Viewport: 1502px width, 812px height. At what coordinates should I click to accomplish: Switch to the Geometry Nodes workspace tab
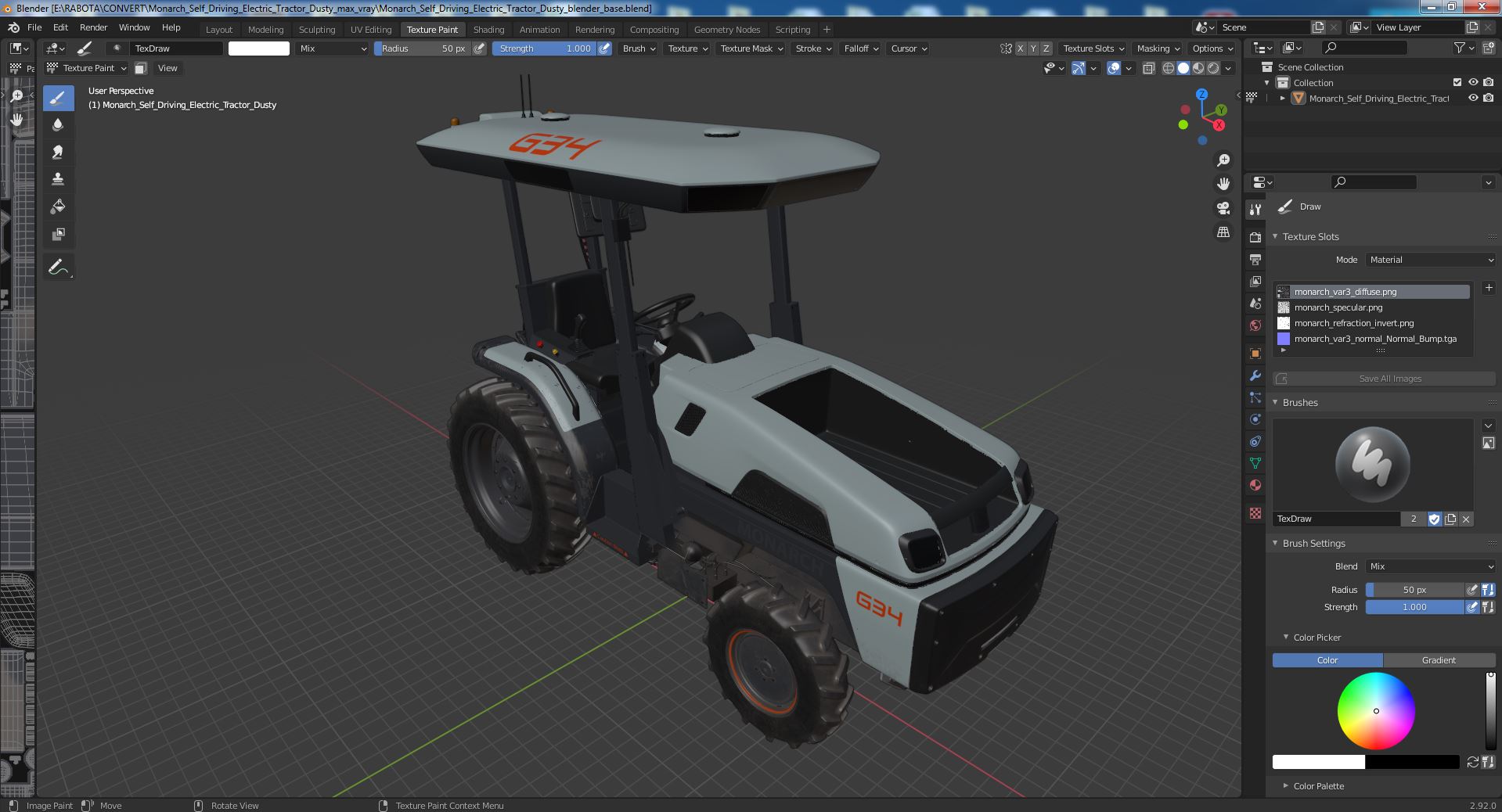click(727, 30)
